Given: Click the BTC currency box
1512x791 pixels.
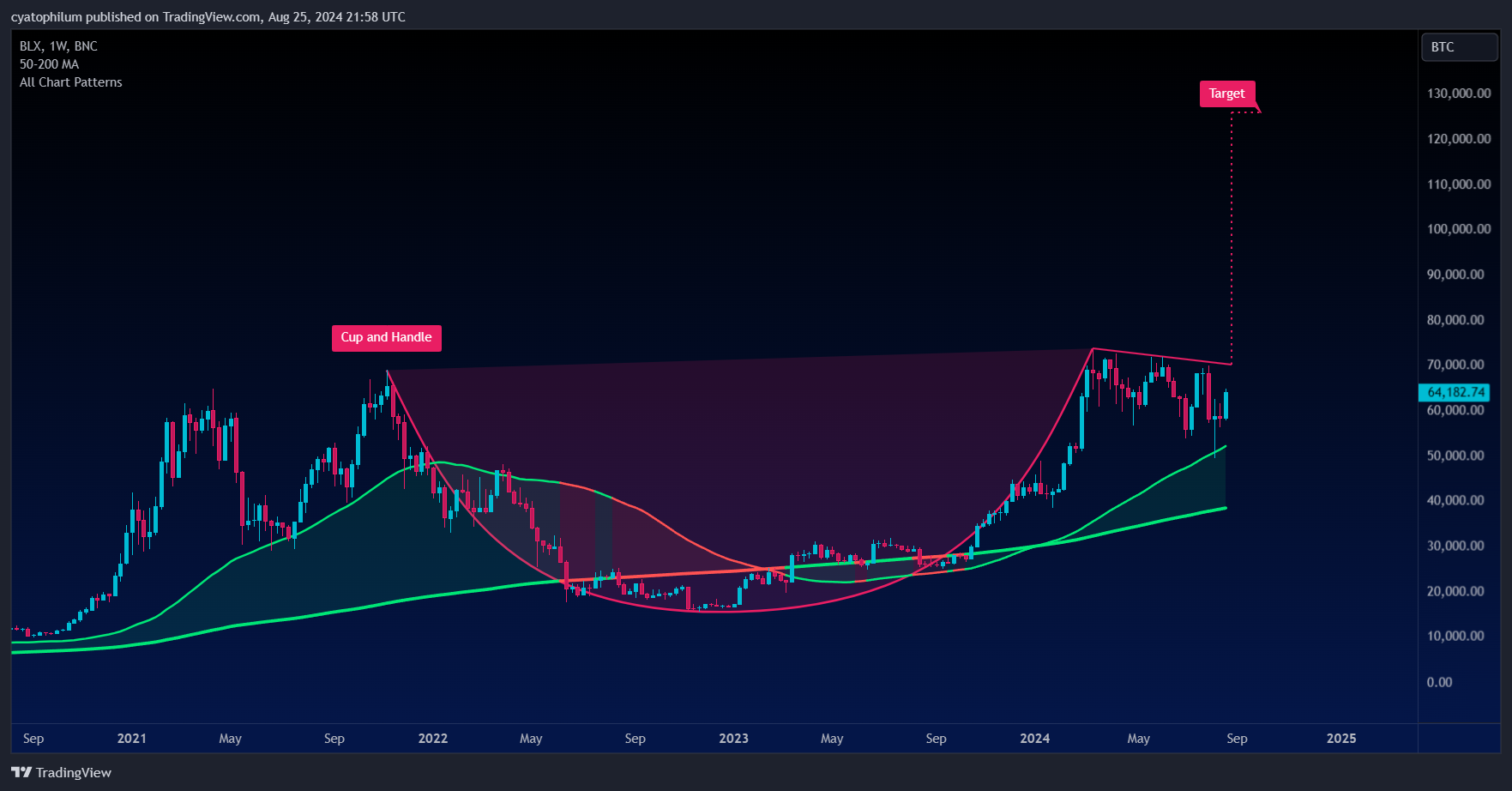Looking at the screenshot, I should click(1459, 47).
